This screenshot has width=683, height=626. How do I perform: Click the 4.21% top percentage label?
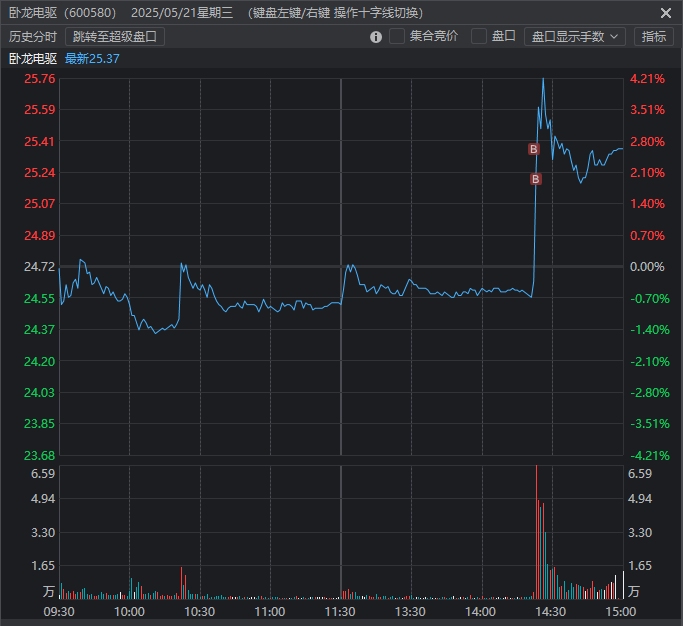648,78
